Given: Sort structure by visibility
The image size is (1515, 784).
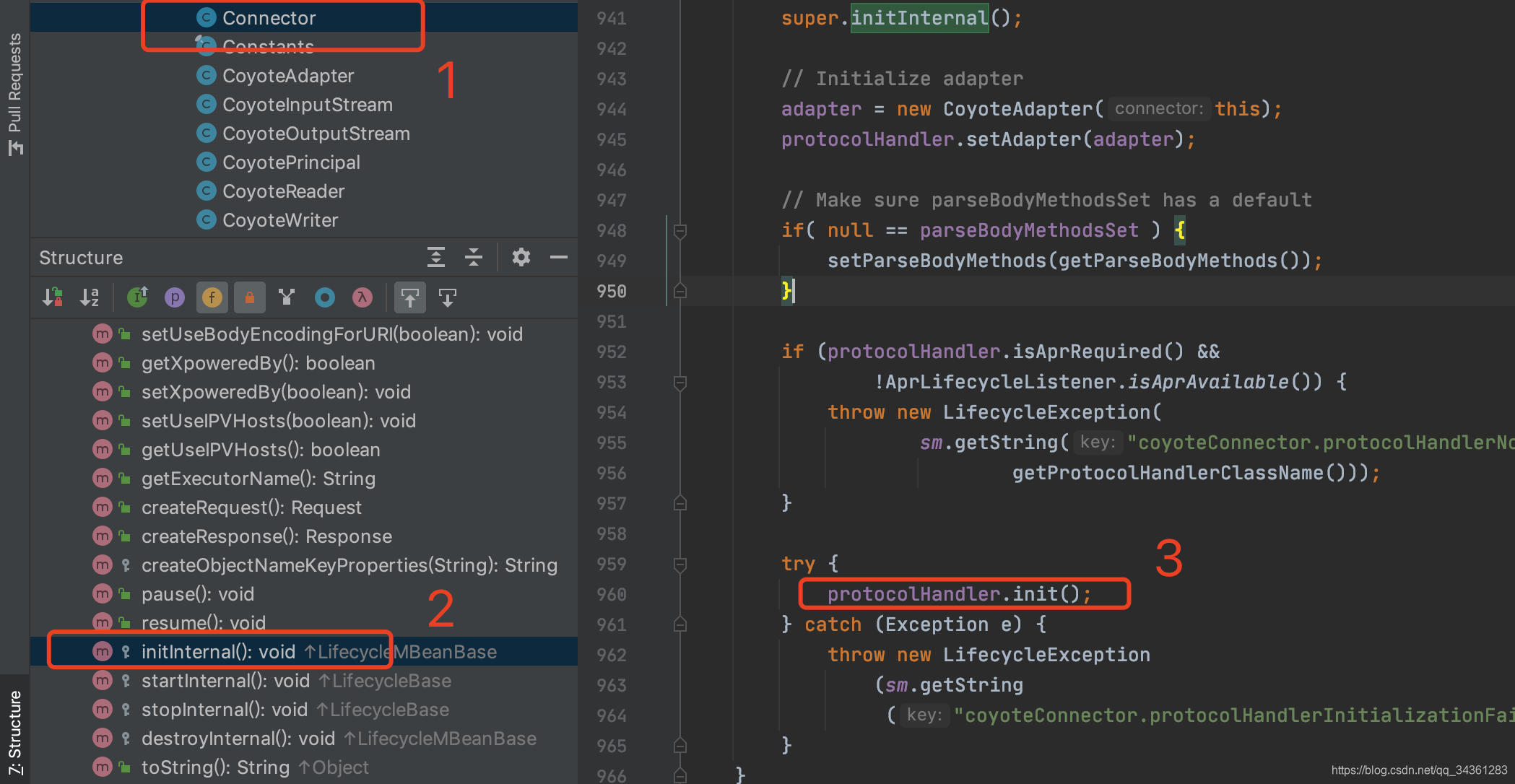Looking at the screenshot, I should (53, 297).
